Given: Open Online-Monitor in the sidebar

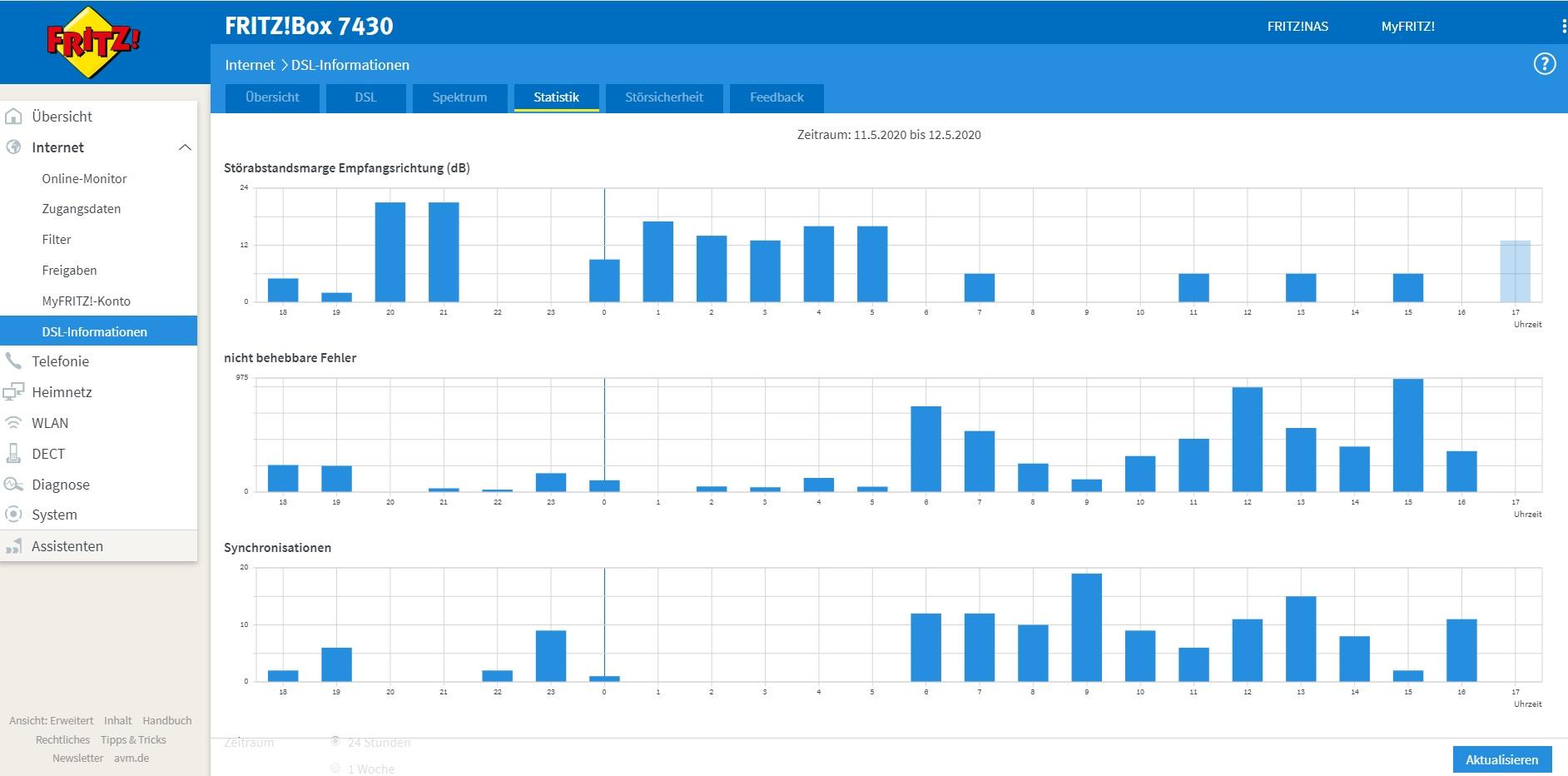Looking at the screenshot, I should click(x=84, y=178).
